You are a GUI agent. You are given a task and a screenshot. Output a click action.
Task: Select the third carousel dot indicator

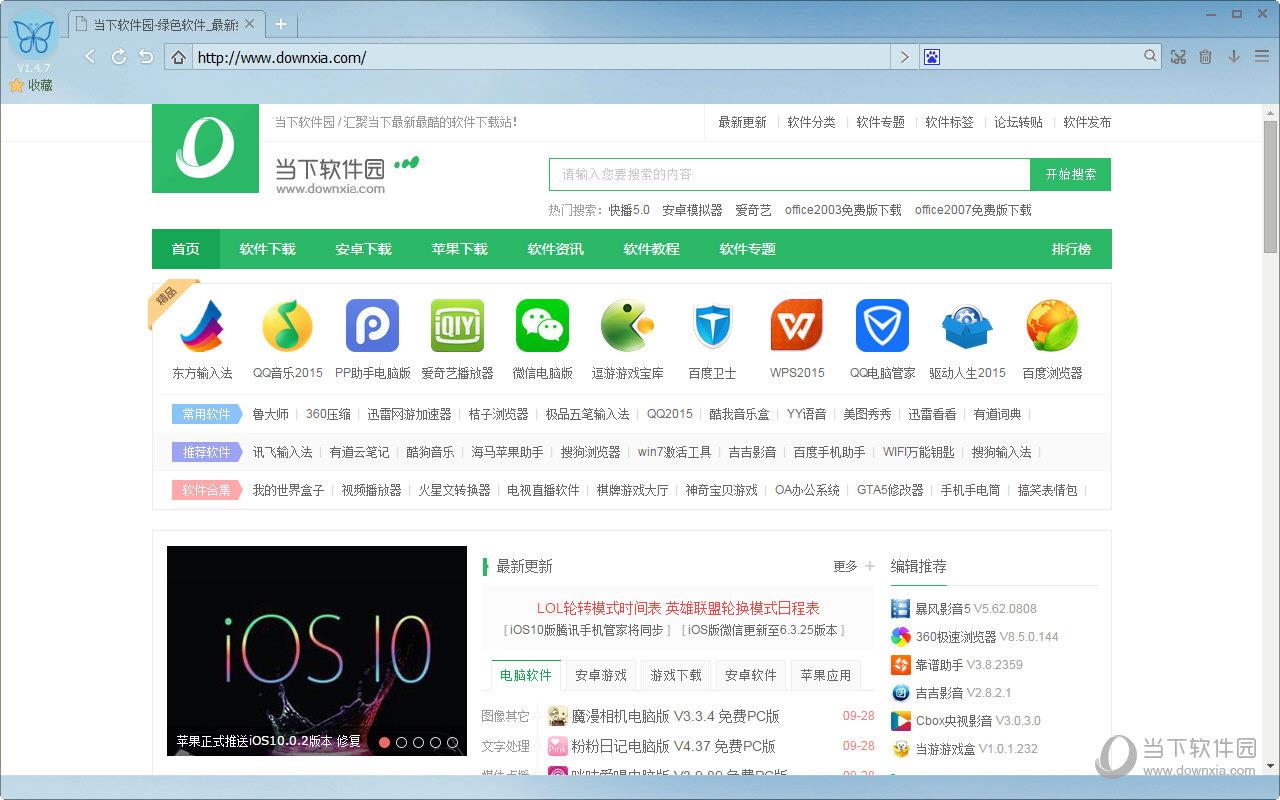[x=418, y=743]
